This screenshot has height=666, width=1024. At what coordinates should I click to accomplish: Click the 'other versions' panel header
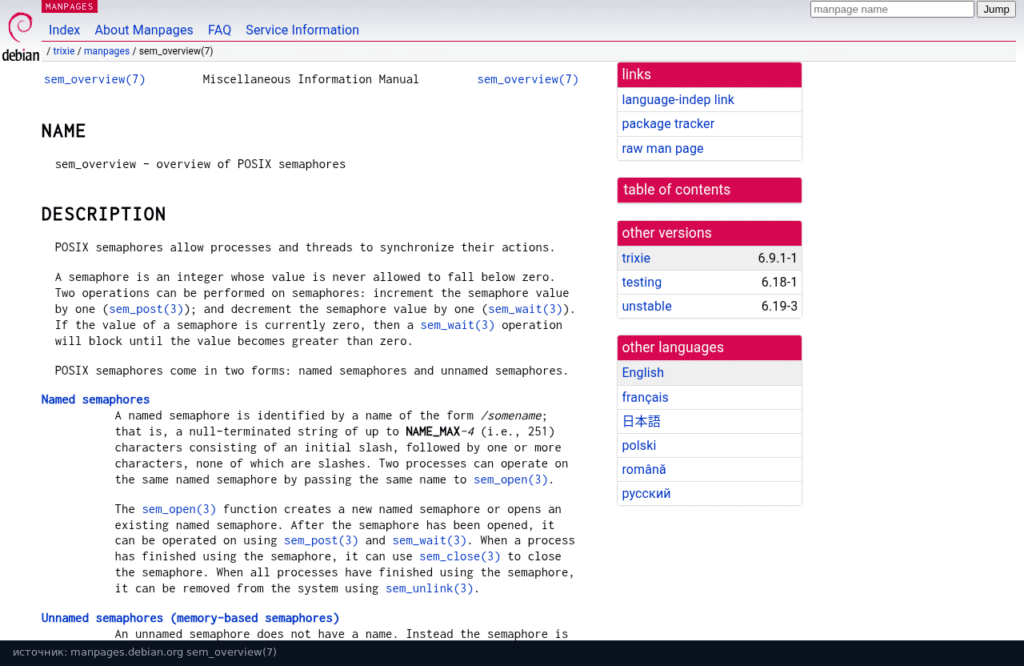pyautogui.click(x=709, y=233)
